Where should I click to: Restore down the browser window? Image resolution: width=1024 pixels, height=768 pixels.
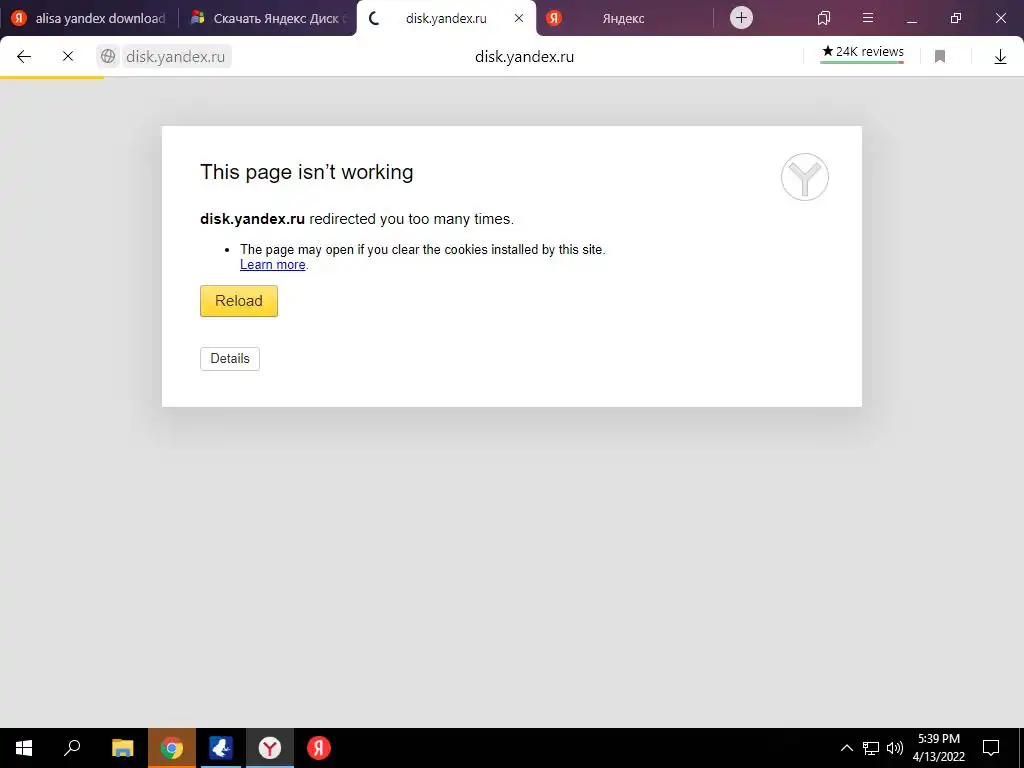[x=955, y=18]
